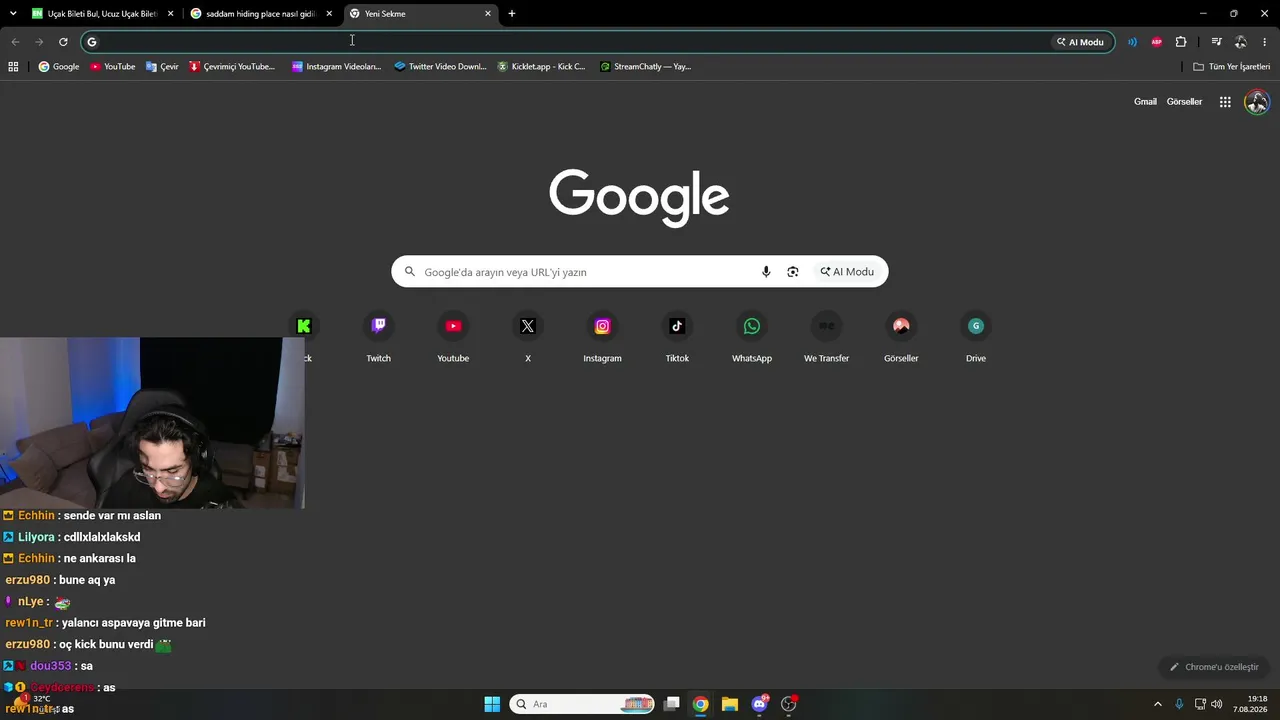Open the Gmail link
Image resolution: width=1280 pixels, height=720 pixels.
coord(1145,102)
